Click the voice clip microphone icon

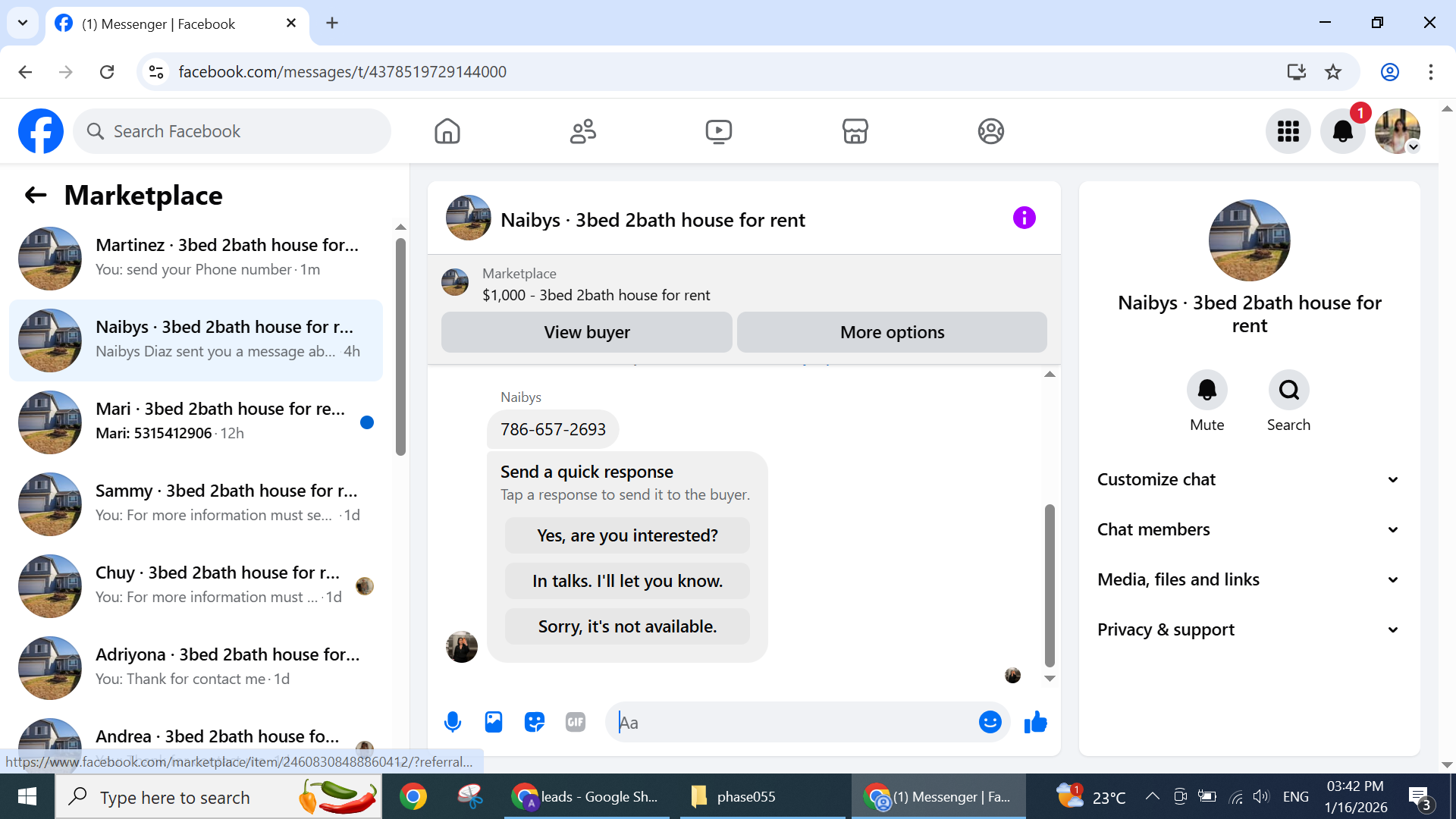point(453,722)
